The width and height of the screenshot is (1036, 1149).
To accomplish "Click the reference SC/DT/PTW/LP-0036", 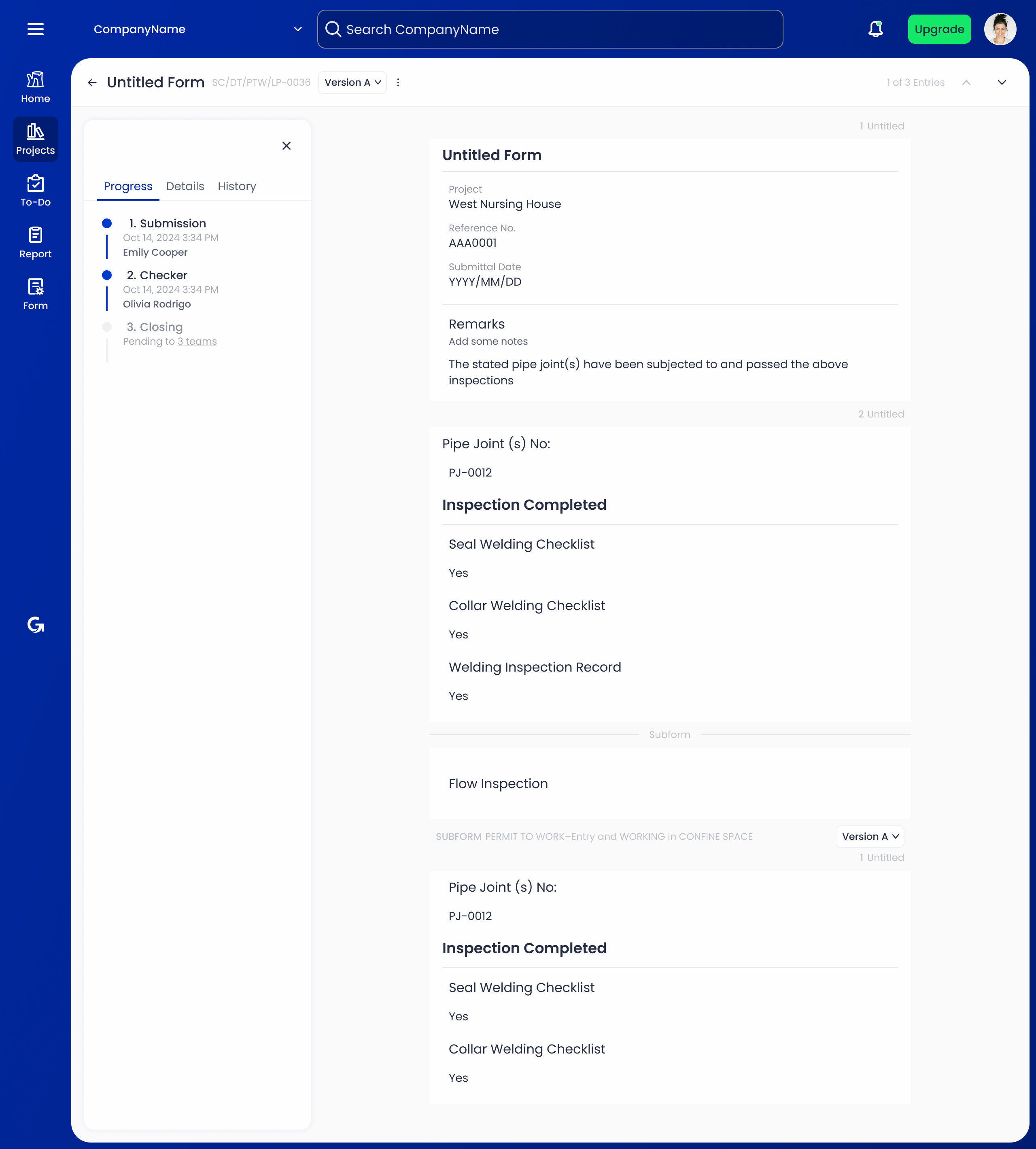I will click(261, 83).
